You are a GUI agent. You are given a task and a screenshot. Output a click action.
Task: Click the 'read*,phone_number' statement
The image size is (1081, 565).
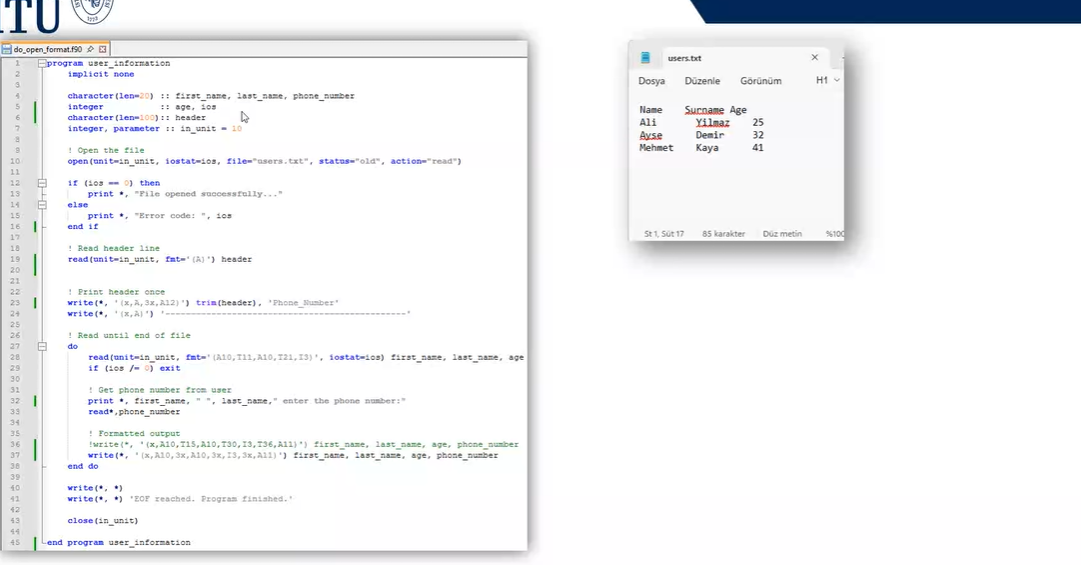pyautogui.click(x=134, y=411)
